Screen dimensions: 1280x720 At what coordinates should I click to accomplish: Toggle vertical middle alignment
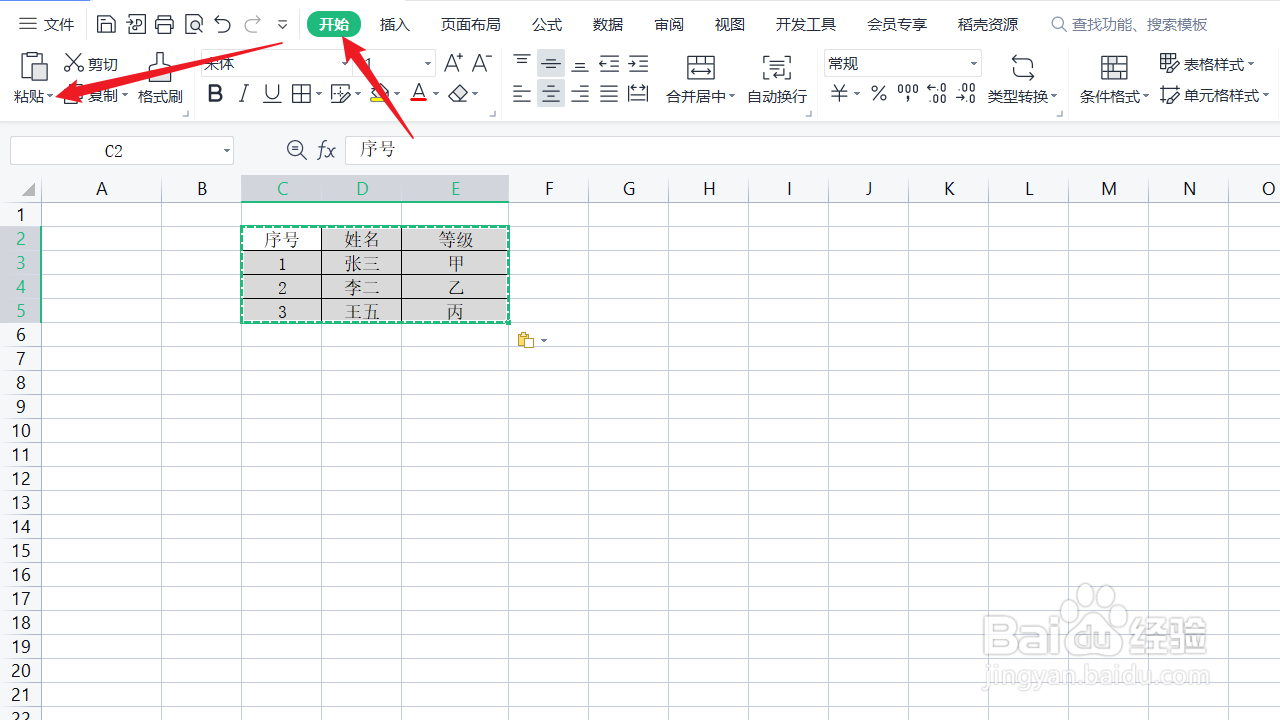[x=551, y=63]
